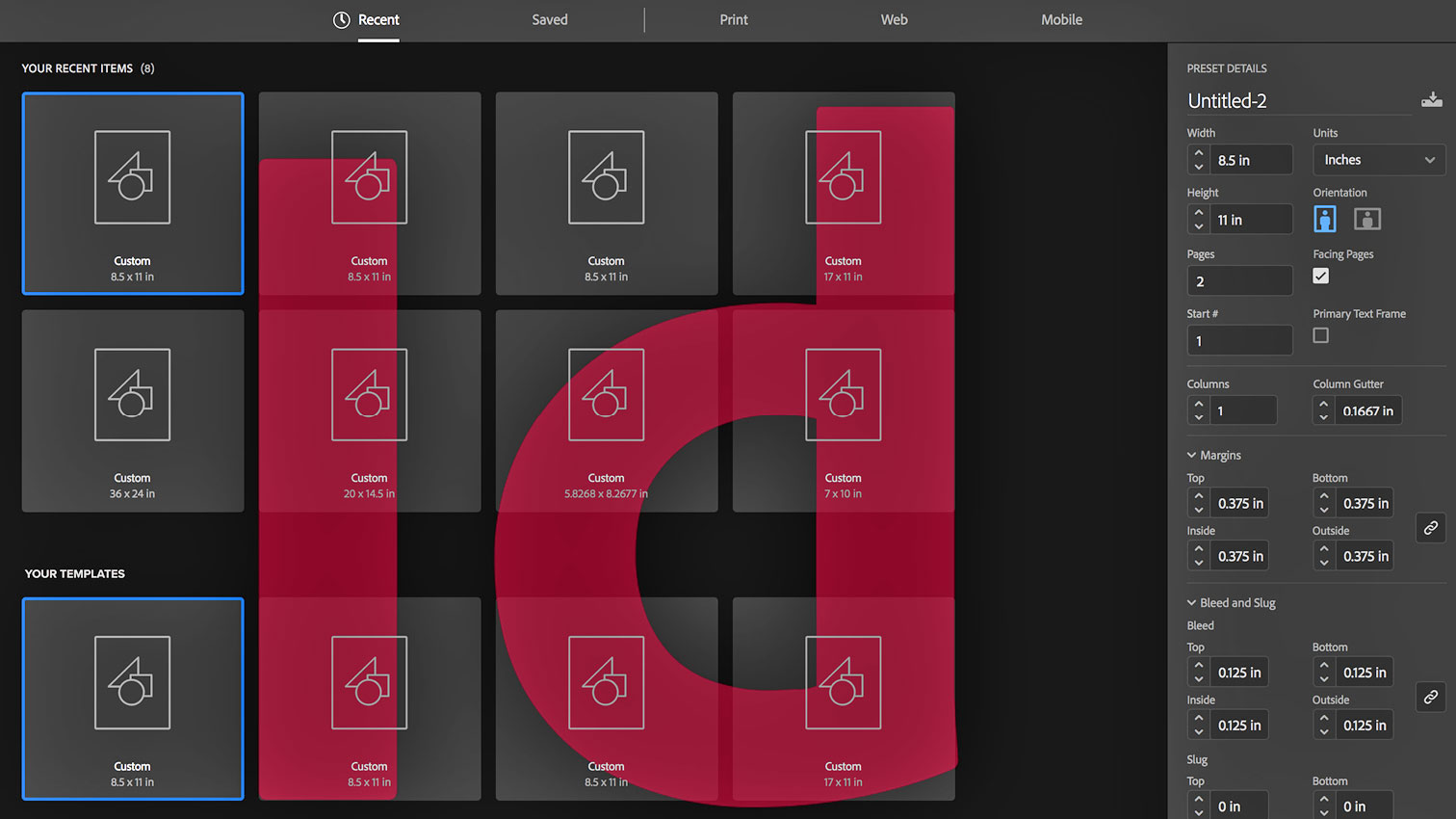This screenshot has height=819, width=1456.
Task: Click the Slug Bottom 0 in field
Action: tap(1364, 806)
